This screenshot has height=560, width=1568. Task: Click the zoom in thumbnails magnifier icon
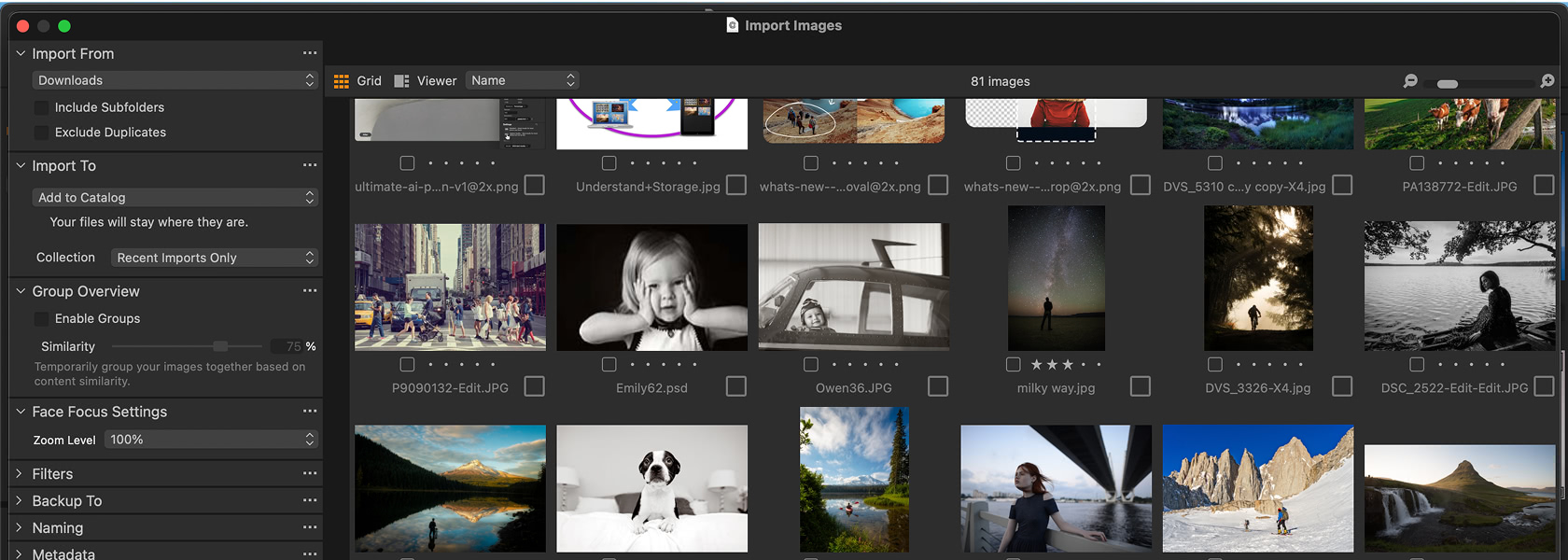tap(1547, 82)
